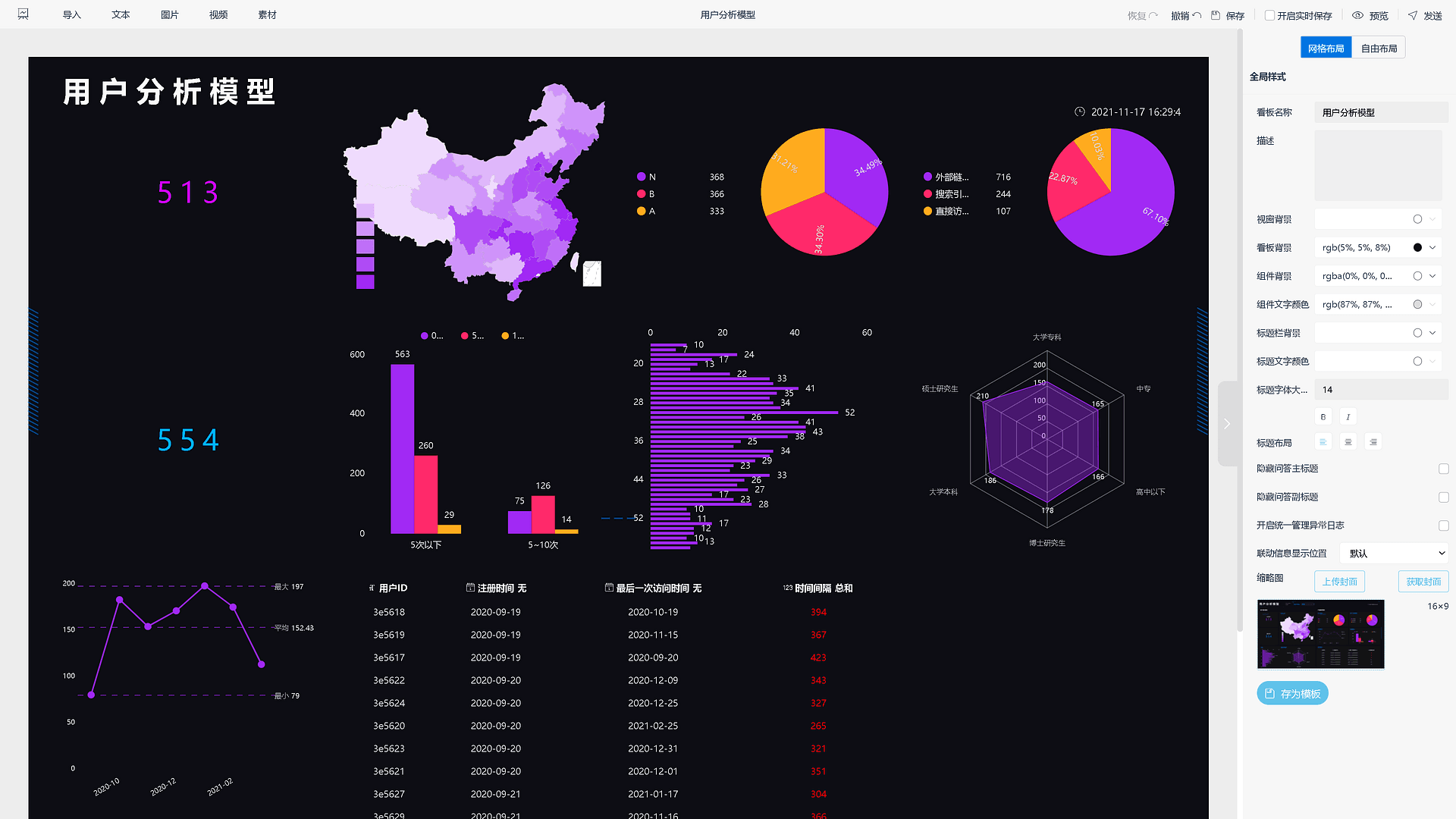Click the 123 number icon in 时间间隔 header
Image resolution: width=1456 pixels, height=819 pixels.
pyautogui.click(x=788, y=588)
